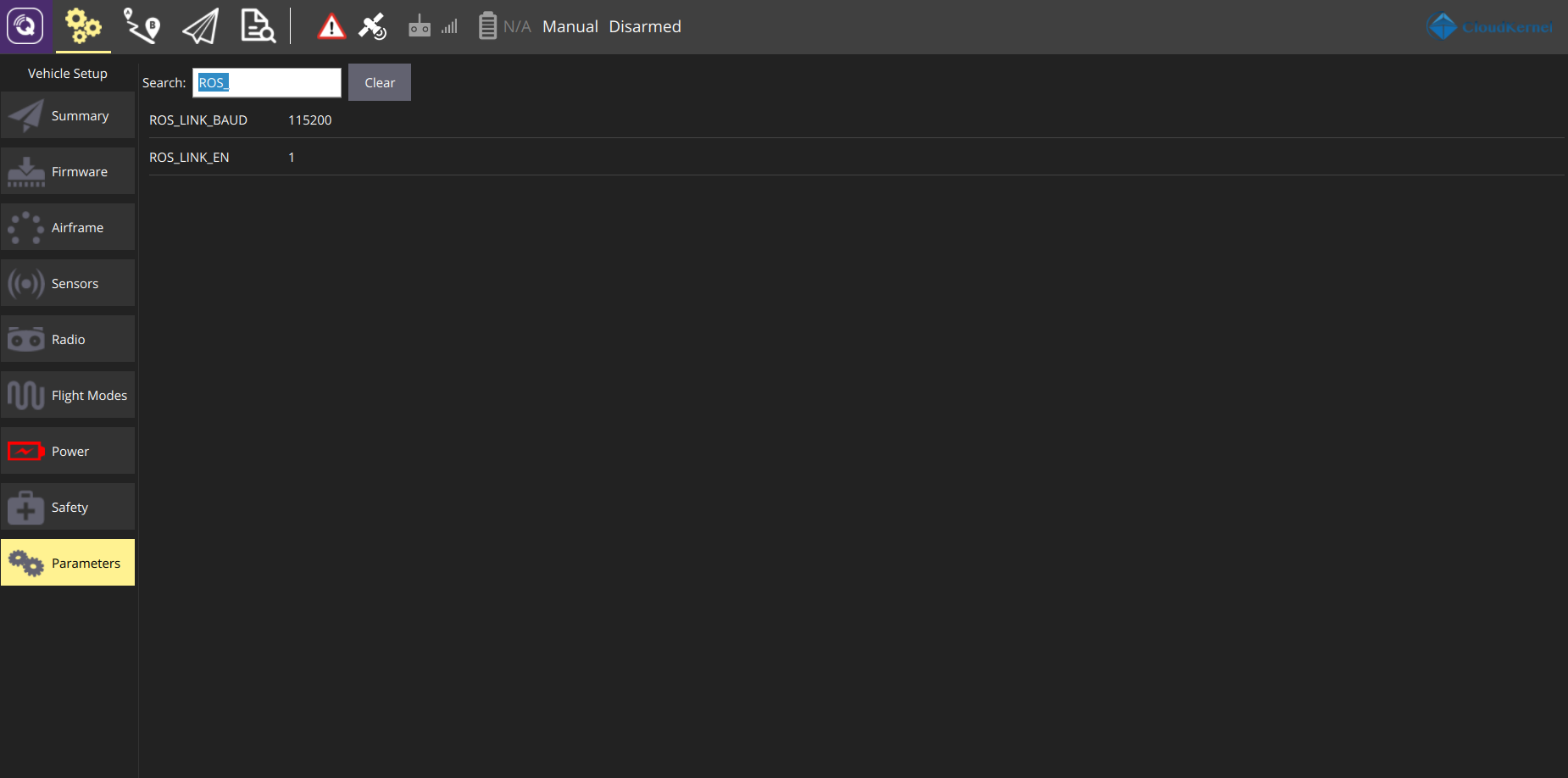The image size is (1568, 778).
Task: Open the Manual flight mode selector
Action: click(x=570, y=26)
